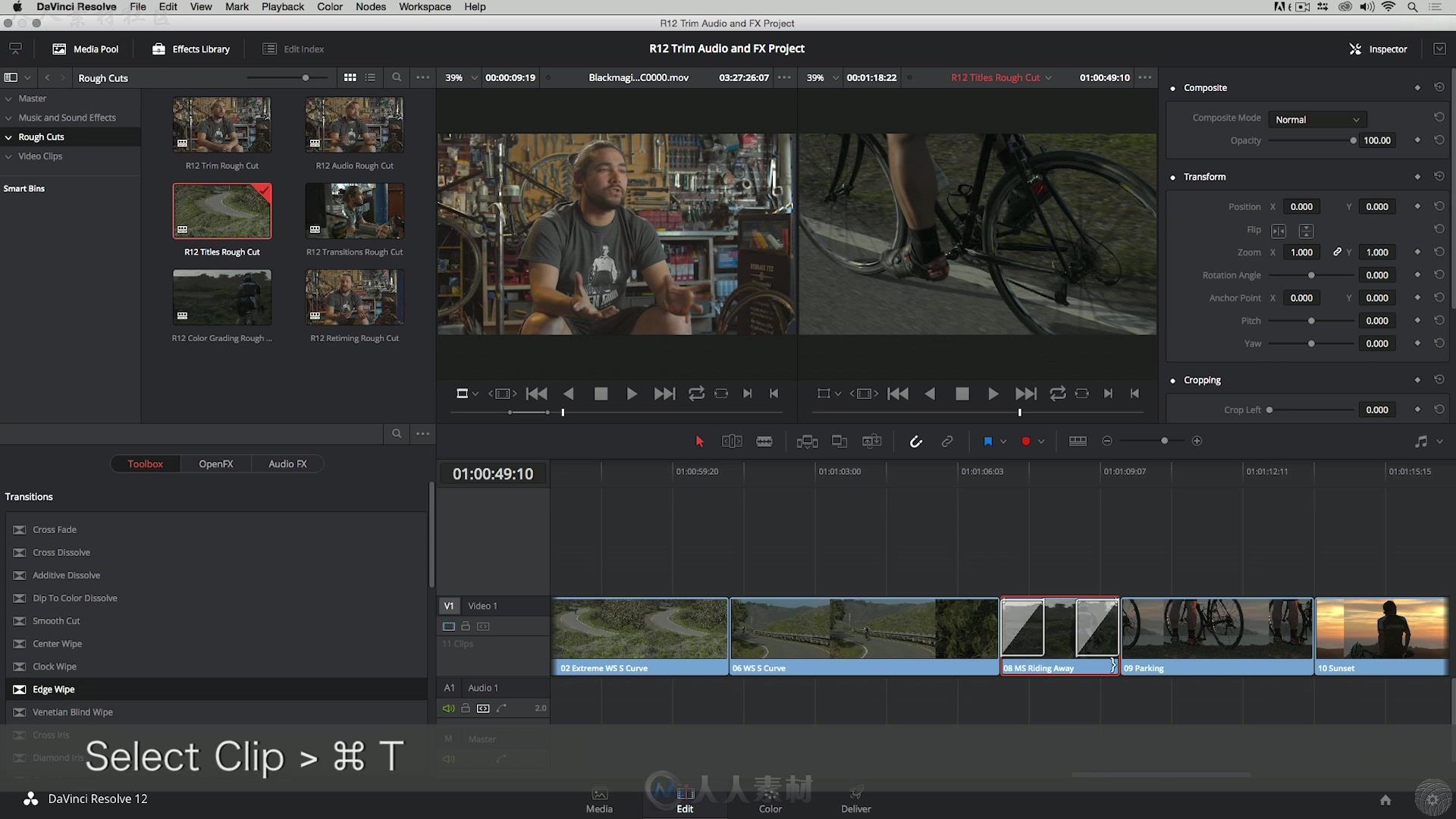Toggle timeline snapping magnet
The image size is (1456, 819).
pyautogui.click(x=915, y=441)
